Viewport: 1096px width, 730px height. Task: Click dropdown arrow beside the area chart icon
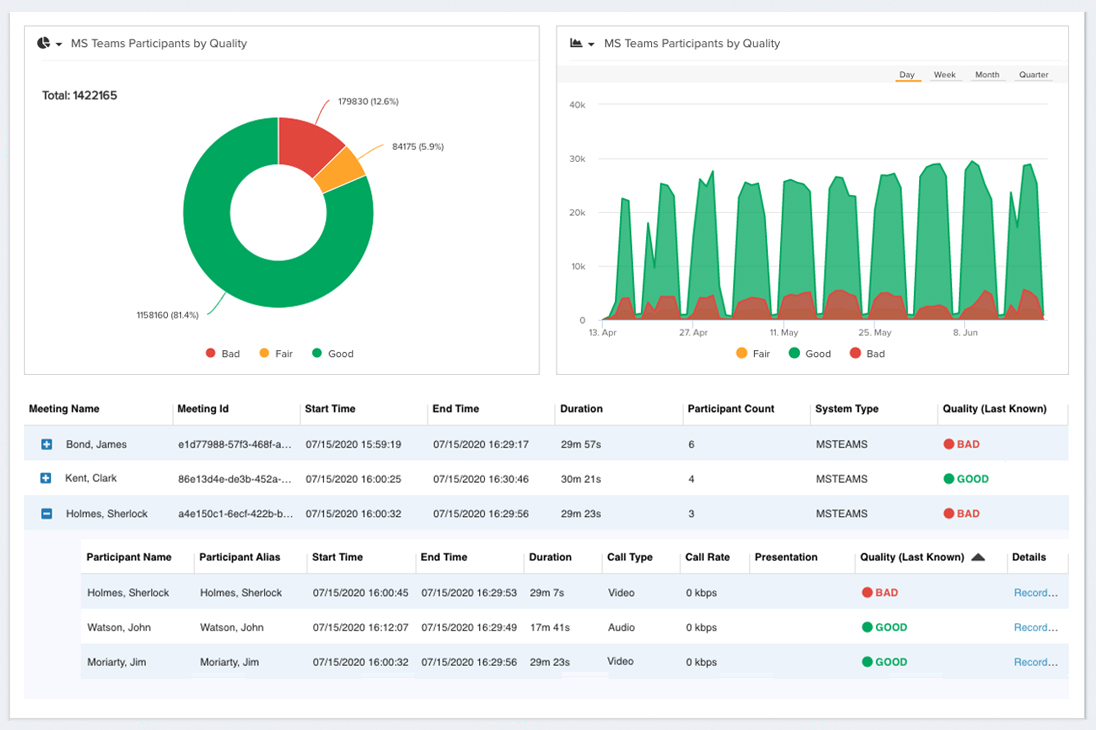point(591,44)
